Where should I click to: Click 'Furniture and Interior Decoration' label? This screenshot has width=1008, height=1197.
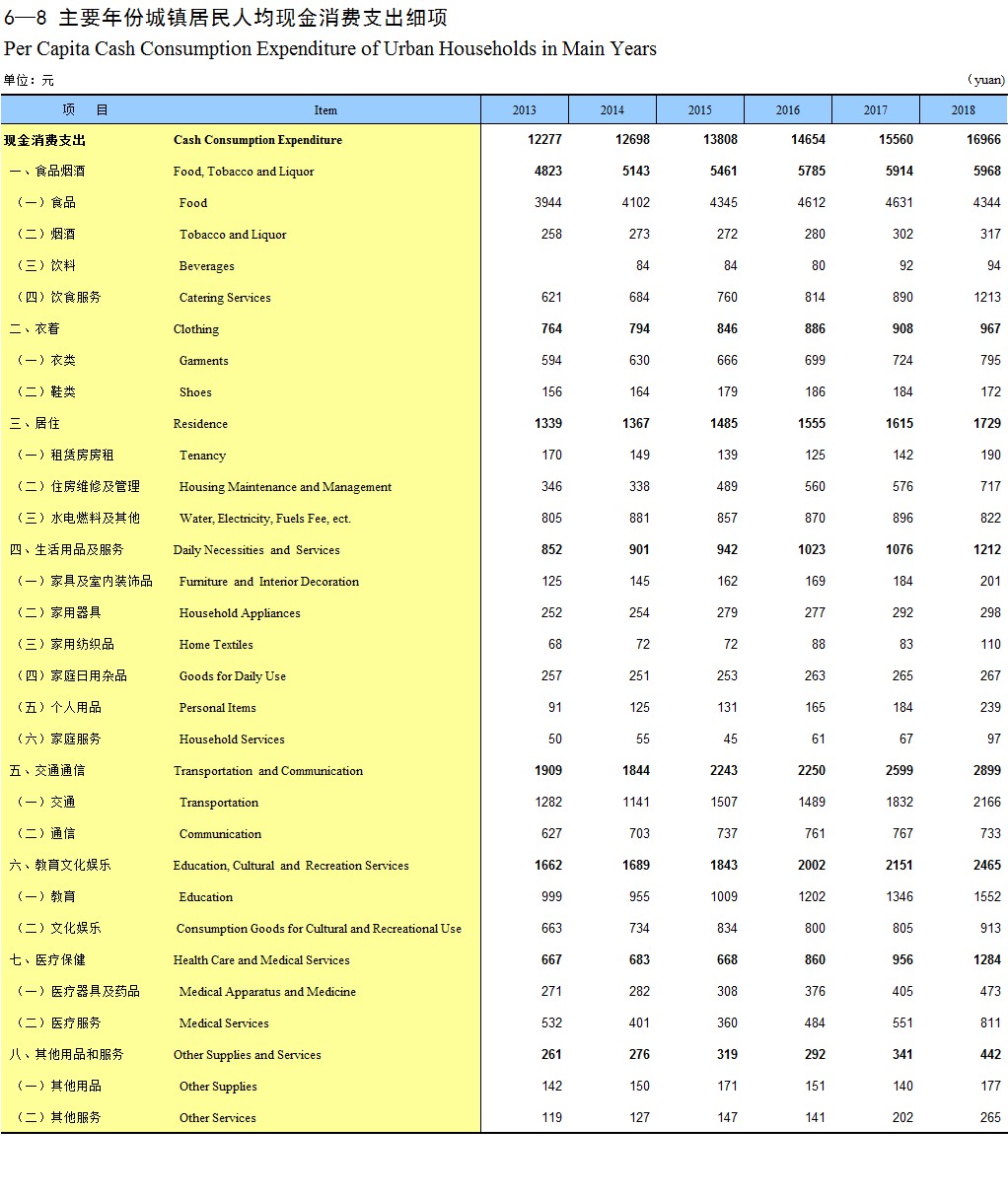[x=269, y=582]
